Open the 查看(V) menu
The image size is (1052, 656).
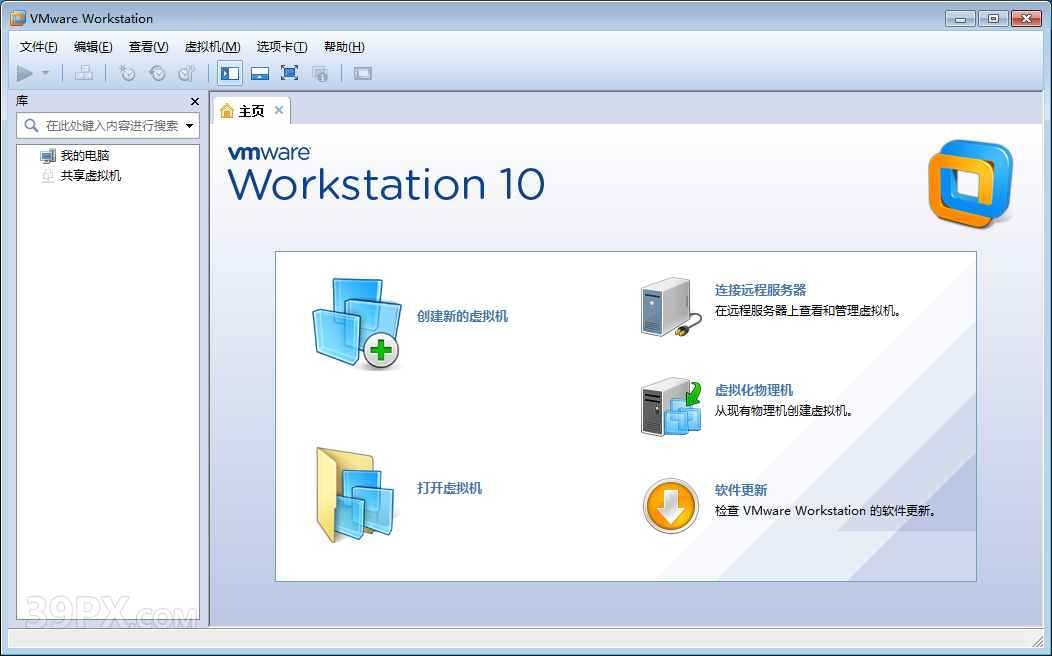coord(148,46)
